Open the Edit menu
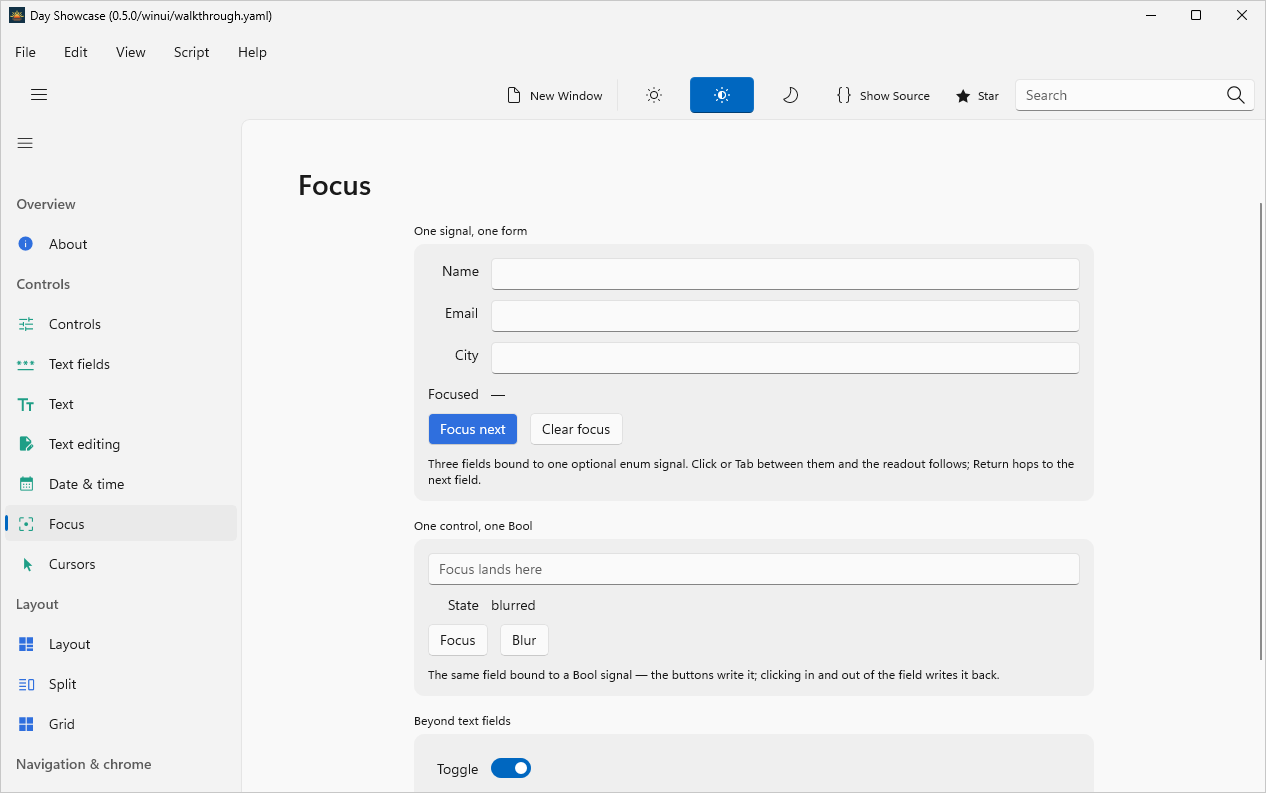Image resolution: width=1266 pixels, height=793 pixels. pyautogui.click(x=76, y=52)
